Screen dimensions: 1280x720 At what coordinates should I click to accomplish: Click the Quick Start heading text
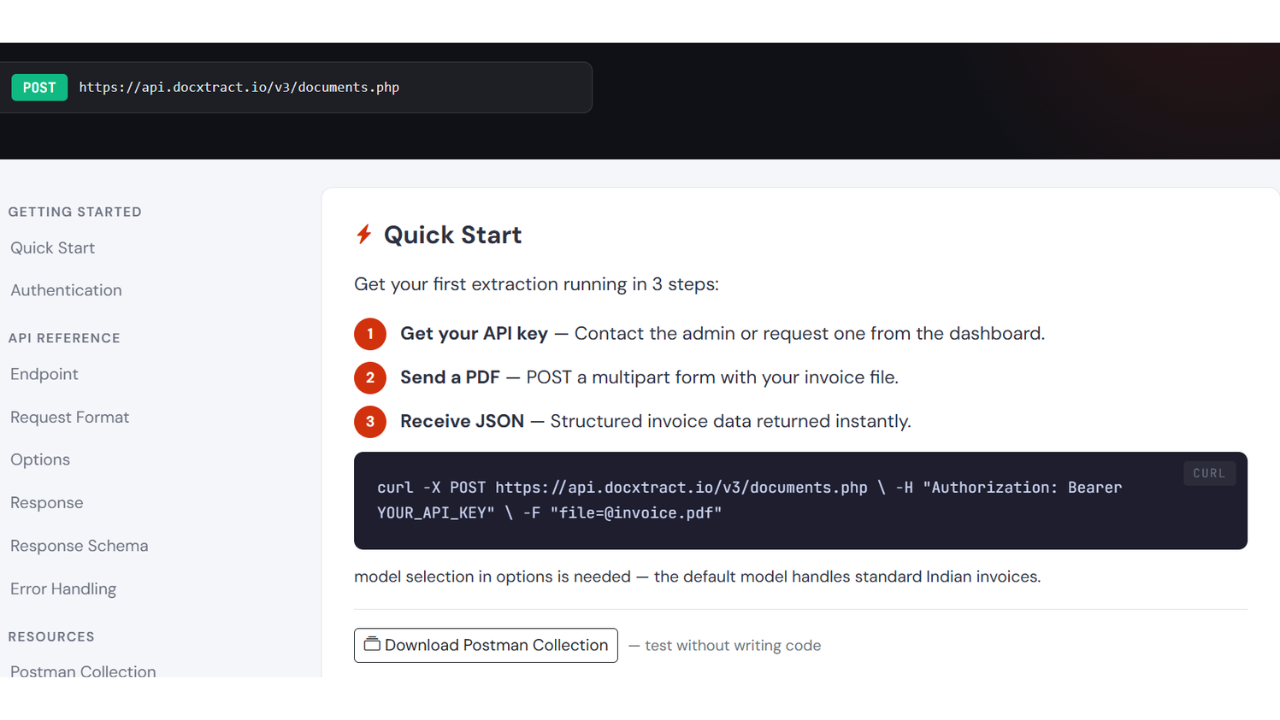tap(453, 235)
